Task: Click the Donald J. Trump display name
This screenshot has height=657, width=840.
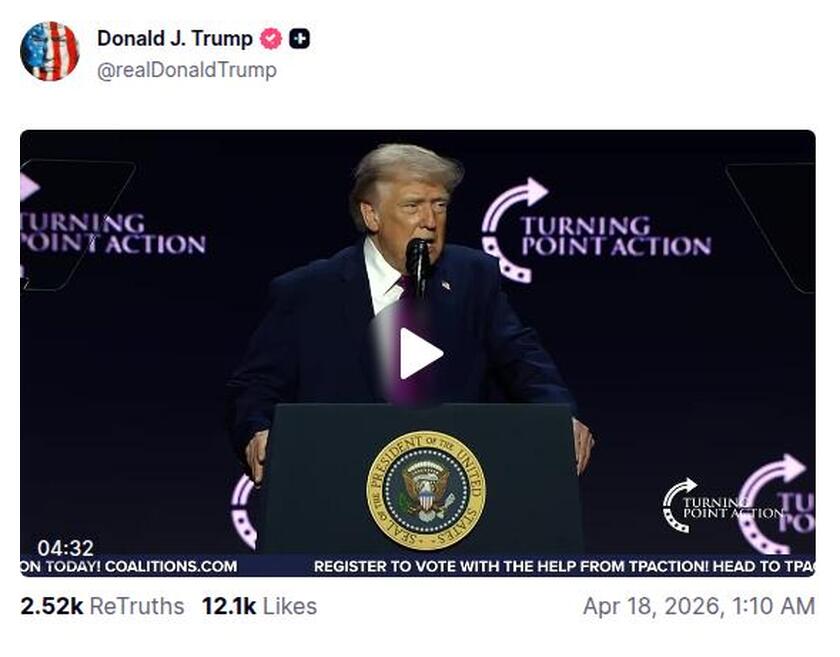Action: (174, 39)
